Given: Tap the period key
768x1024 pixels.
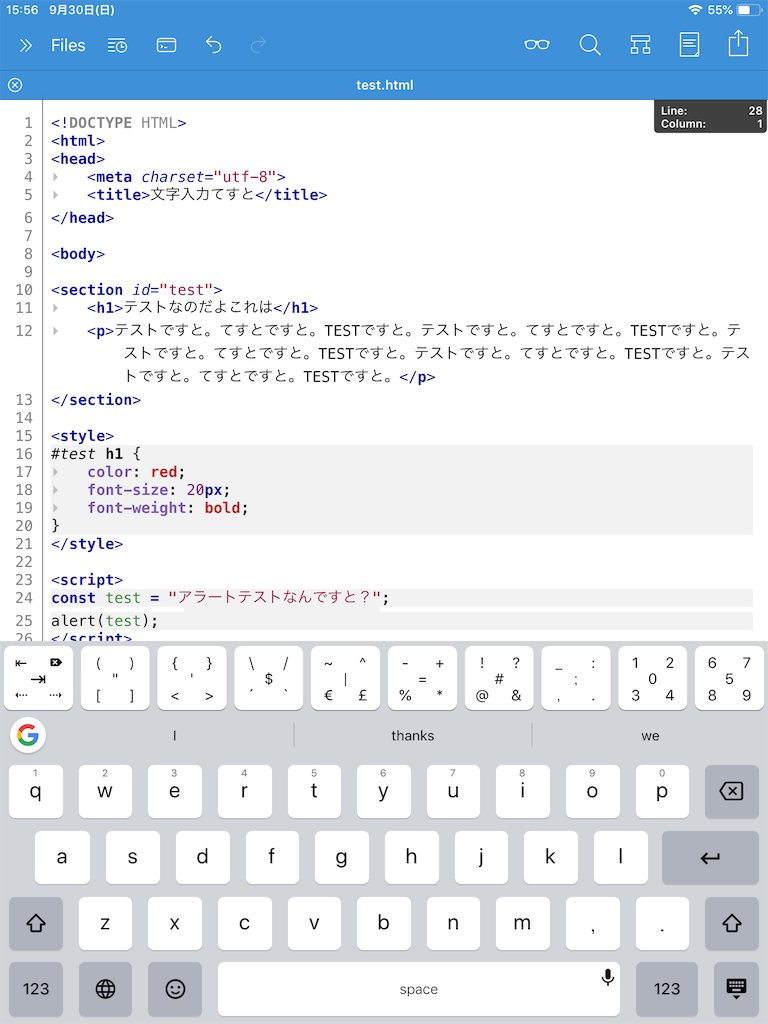Looking at the screenshot, I should pos(662,923).
